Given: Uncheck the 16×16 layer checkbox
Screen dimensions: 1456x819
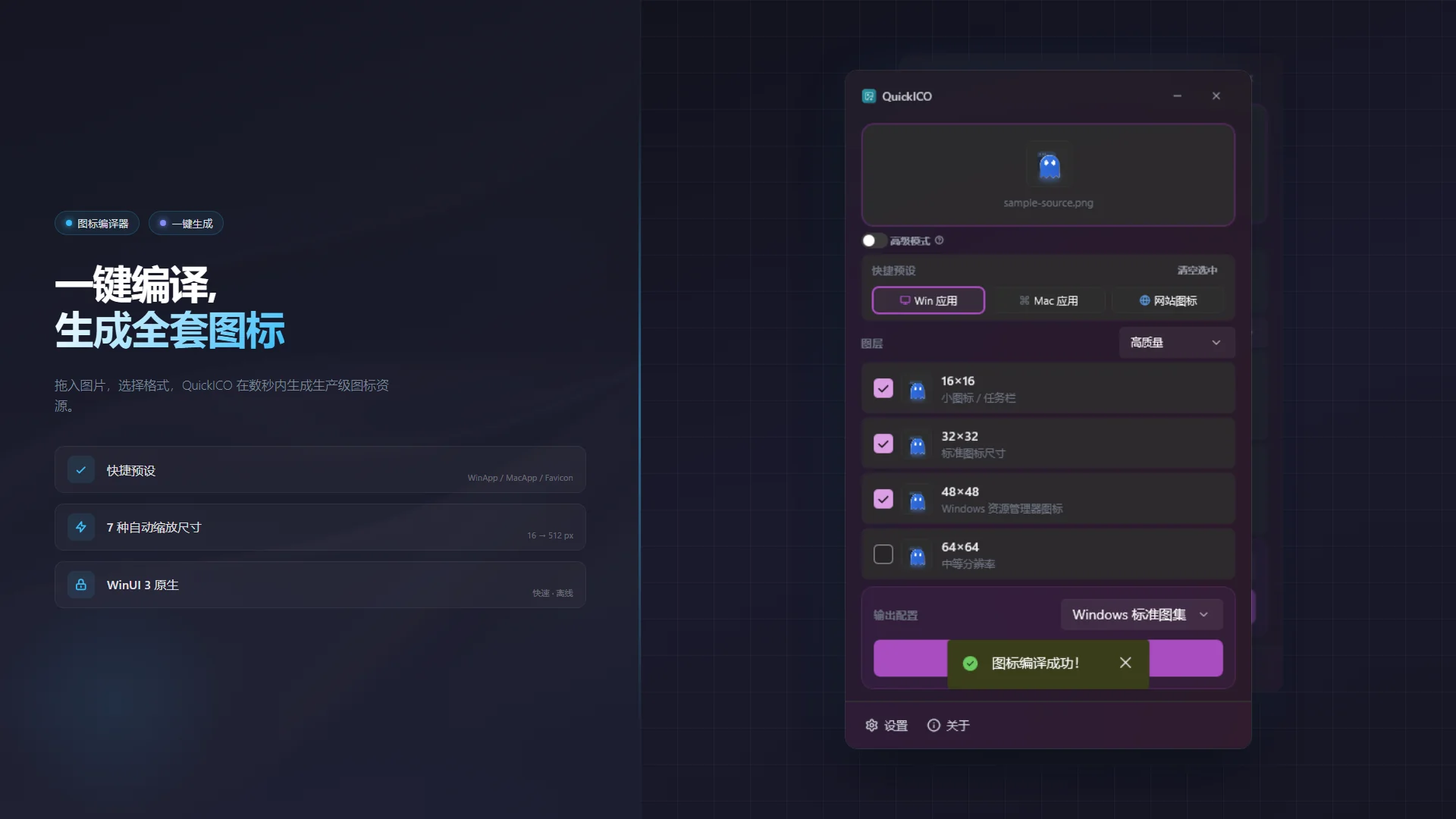Looking at the screenshot, I should pyautogui.click(x=883, y=388).
